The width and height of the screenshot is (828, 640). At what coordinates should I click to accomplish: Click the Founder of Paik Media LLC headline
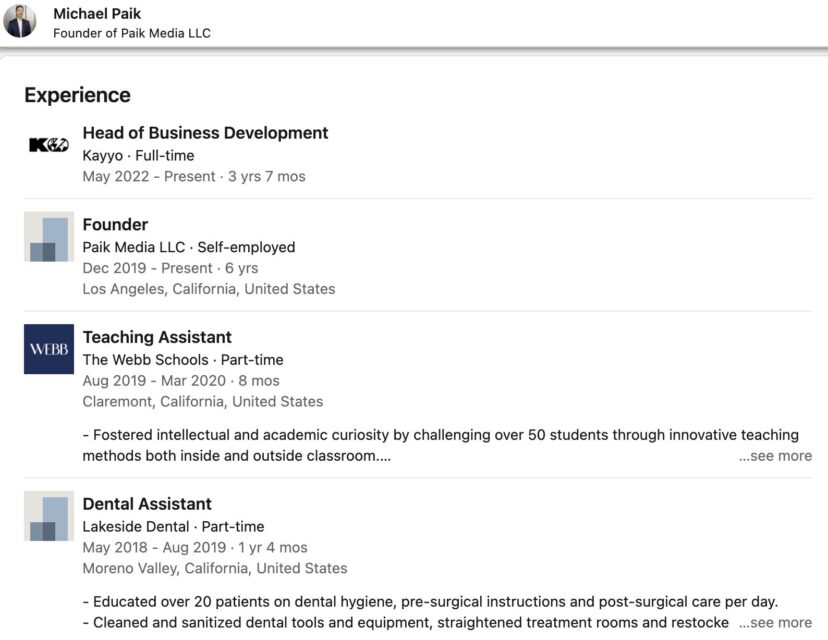[131, 33]
